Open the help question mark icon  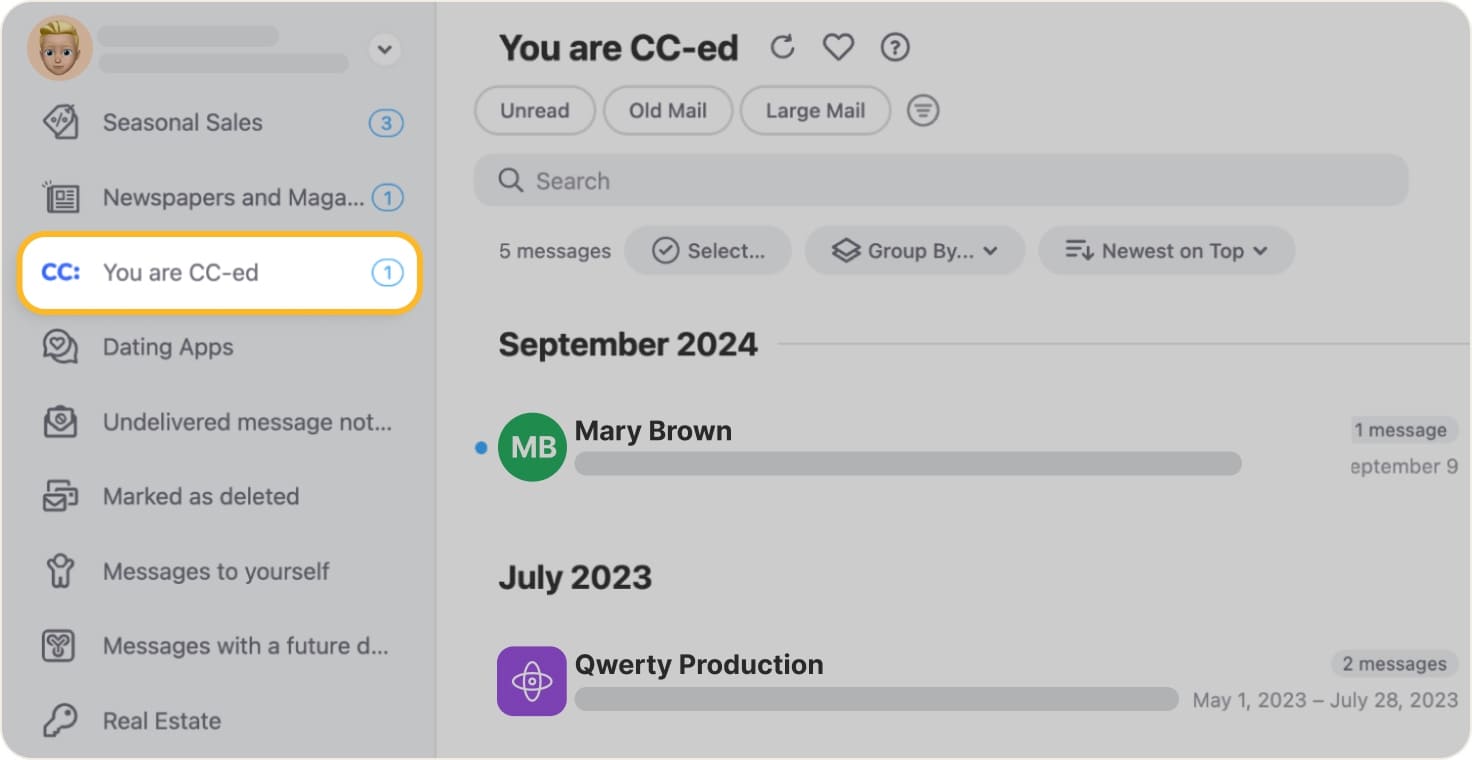(x=895, y=47)
